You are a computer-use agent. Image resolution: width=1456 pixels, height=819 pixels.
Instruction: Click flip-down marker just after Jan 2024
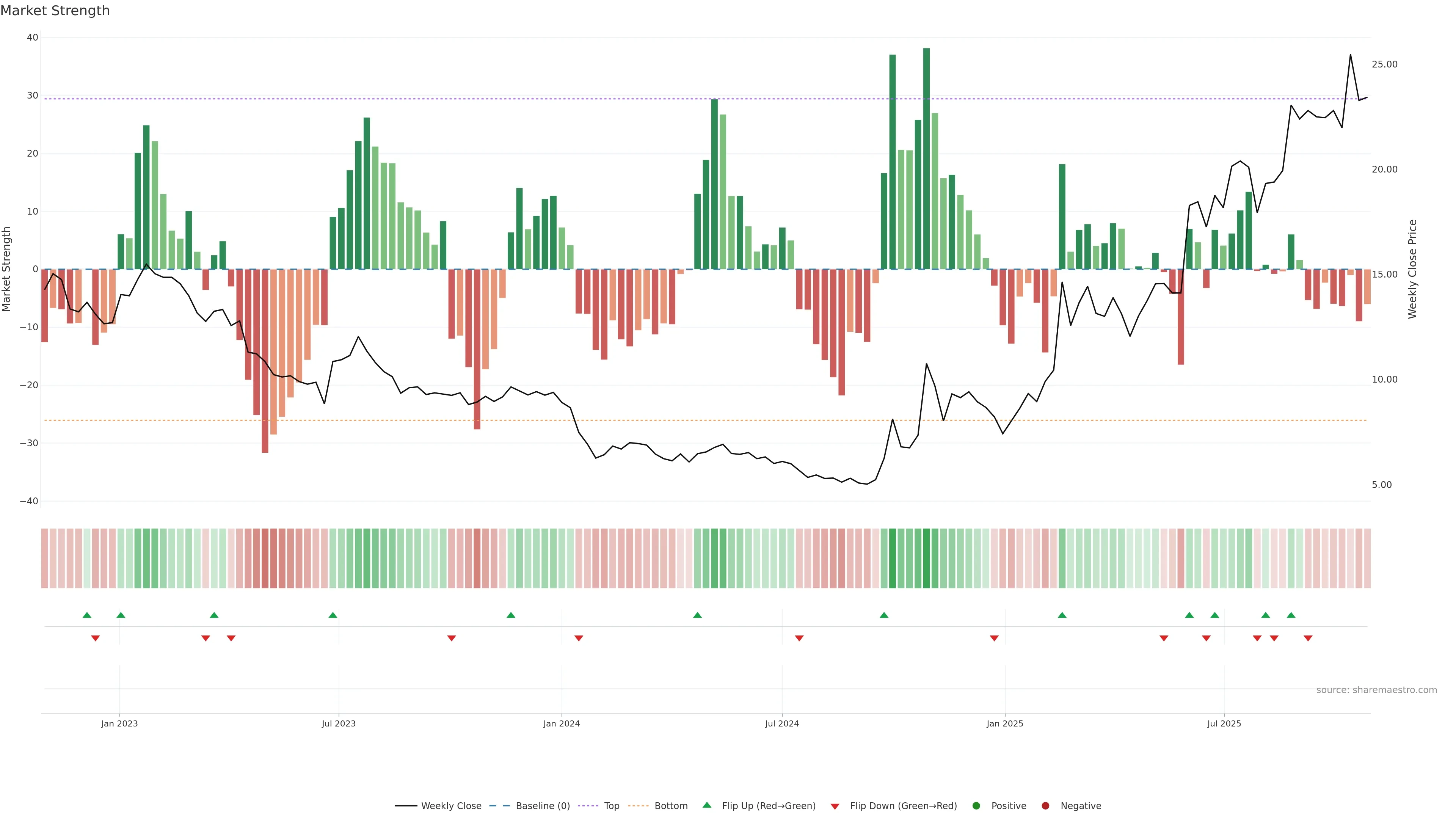[579, 638]
